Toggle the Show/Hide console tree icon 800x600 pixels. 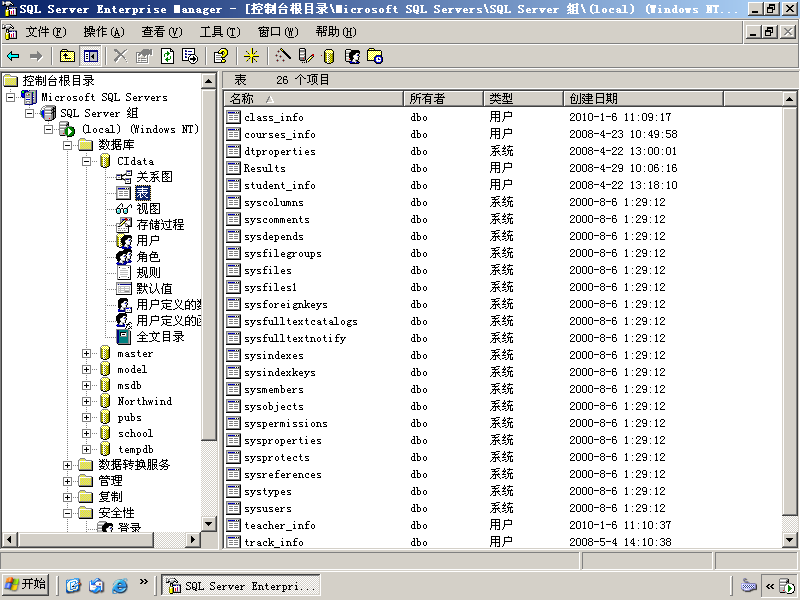pyautogui.click(x=91, y=56)
